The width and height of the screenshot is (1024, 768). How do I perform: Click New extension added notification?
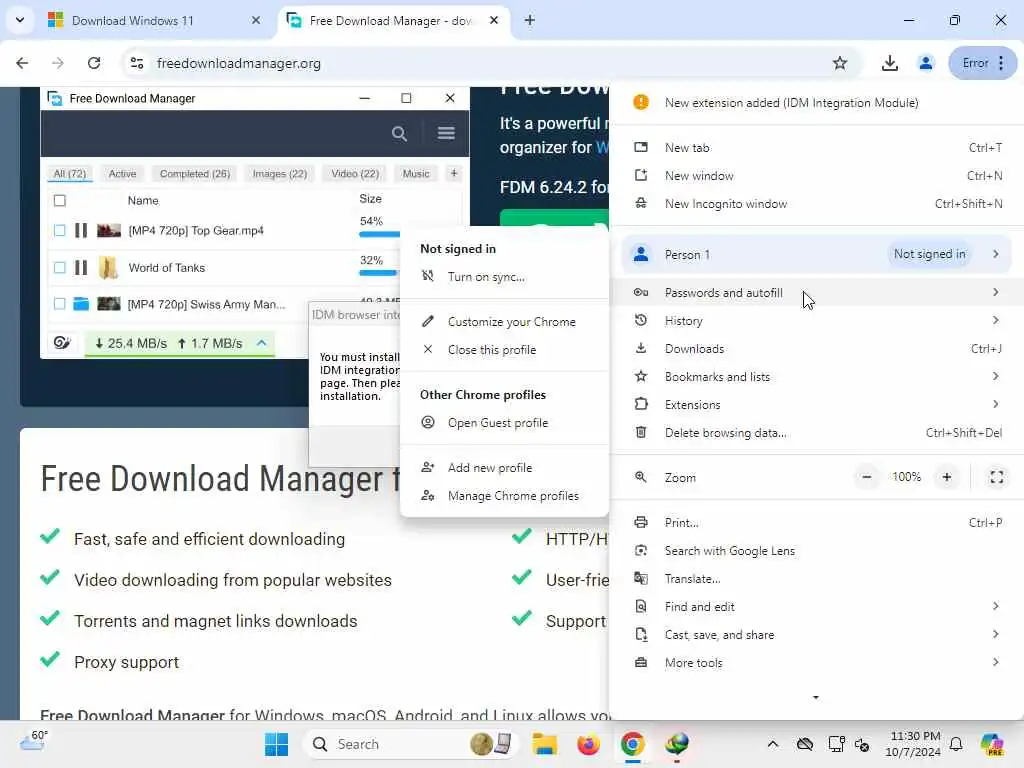tap(817, 103)
